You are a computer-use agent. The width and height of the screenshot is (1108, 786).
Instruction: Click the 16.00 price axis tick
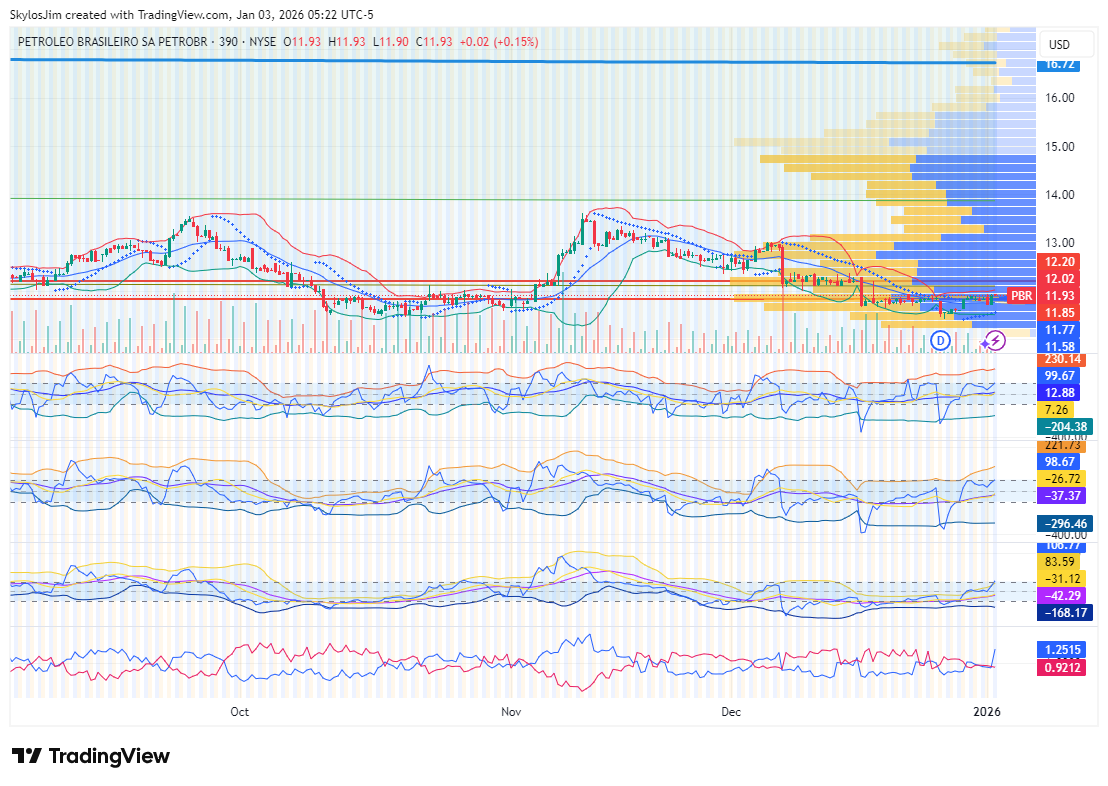(x=1059, y=98)
